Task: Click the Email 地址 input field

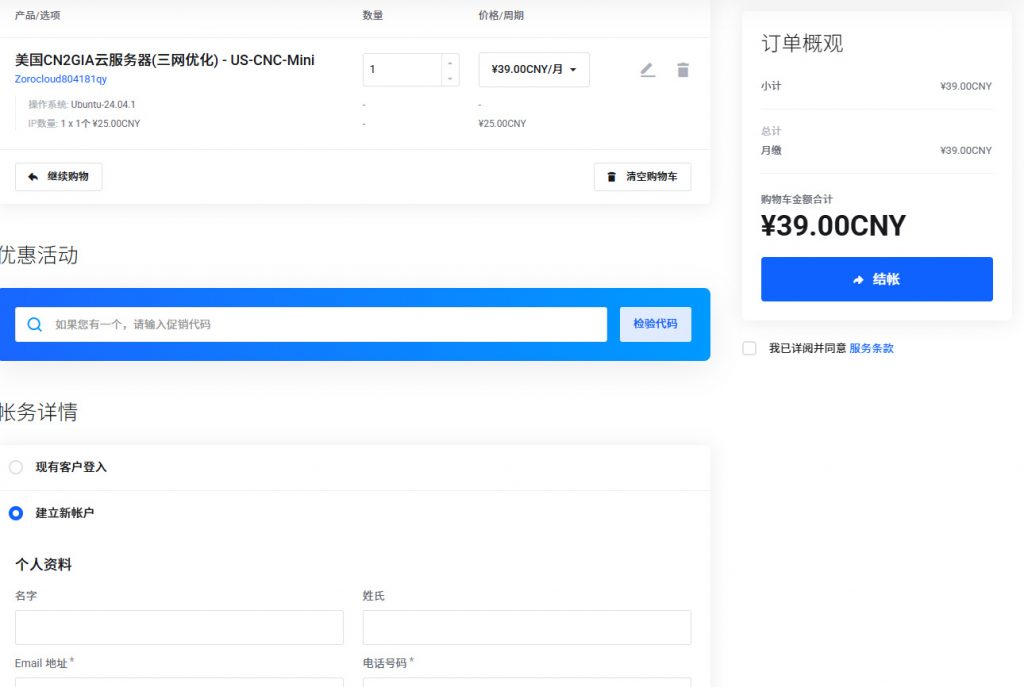Action: coord(178,684)
